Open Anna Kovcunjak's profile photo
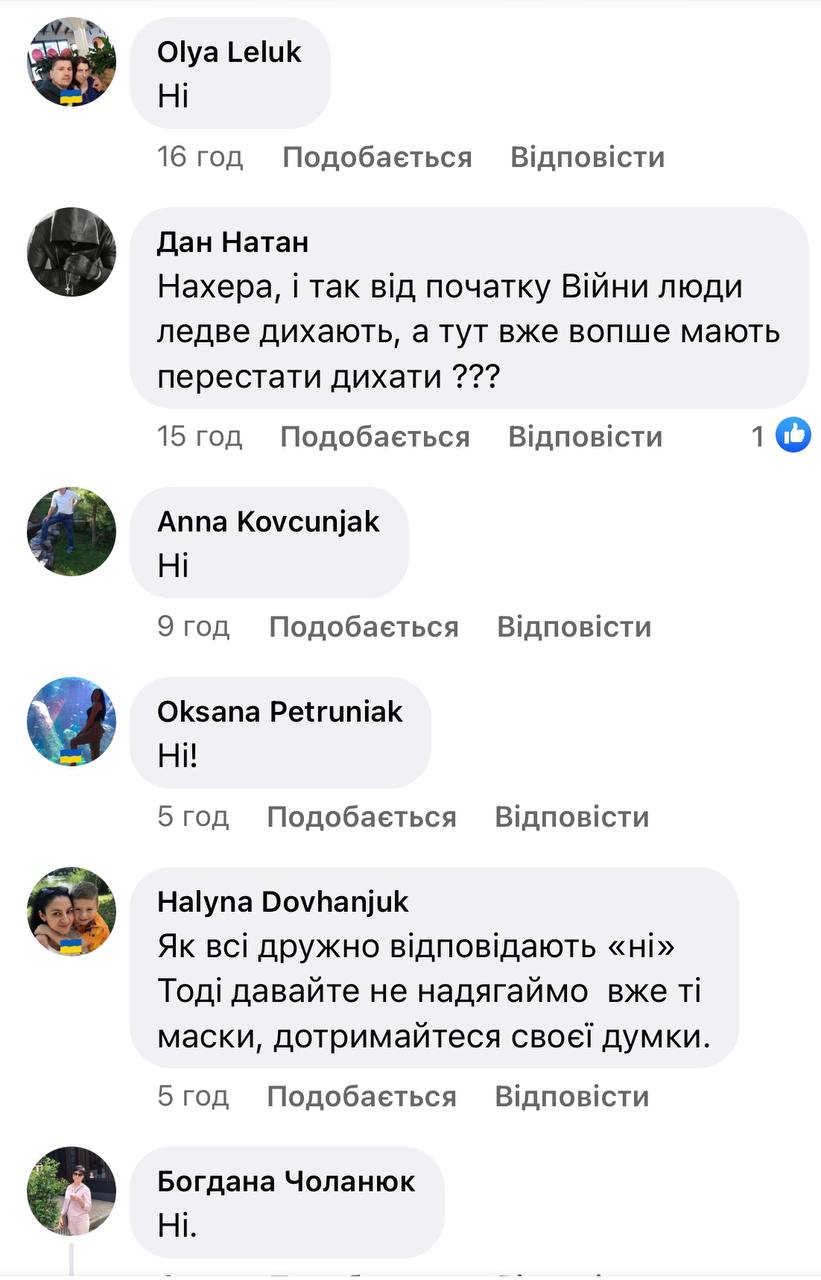This screenshot has height=1280, width=821. [71, 532]
